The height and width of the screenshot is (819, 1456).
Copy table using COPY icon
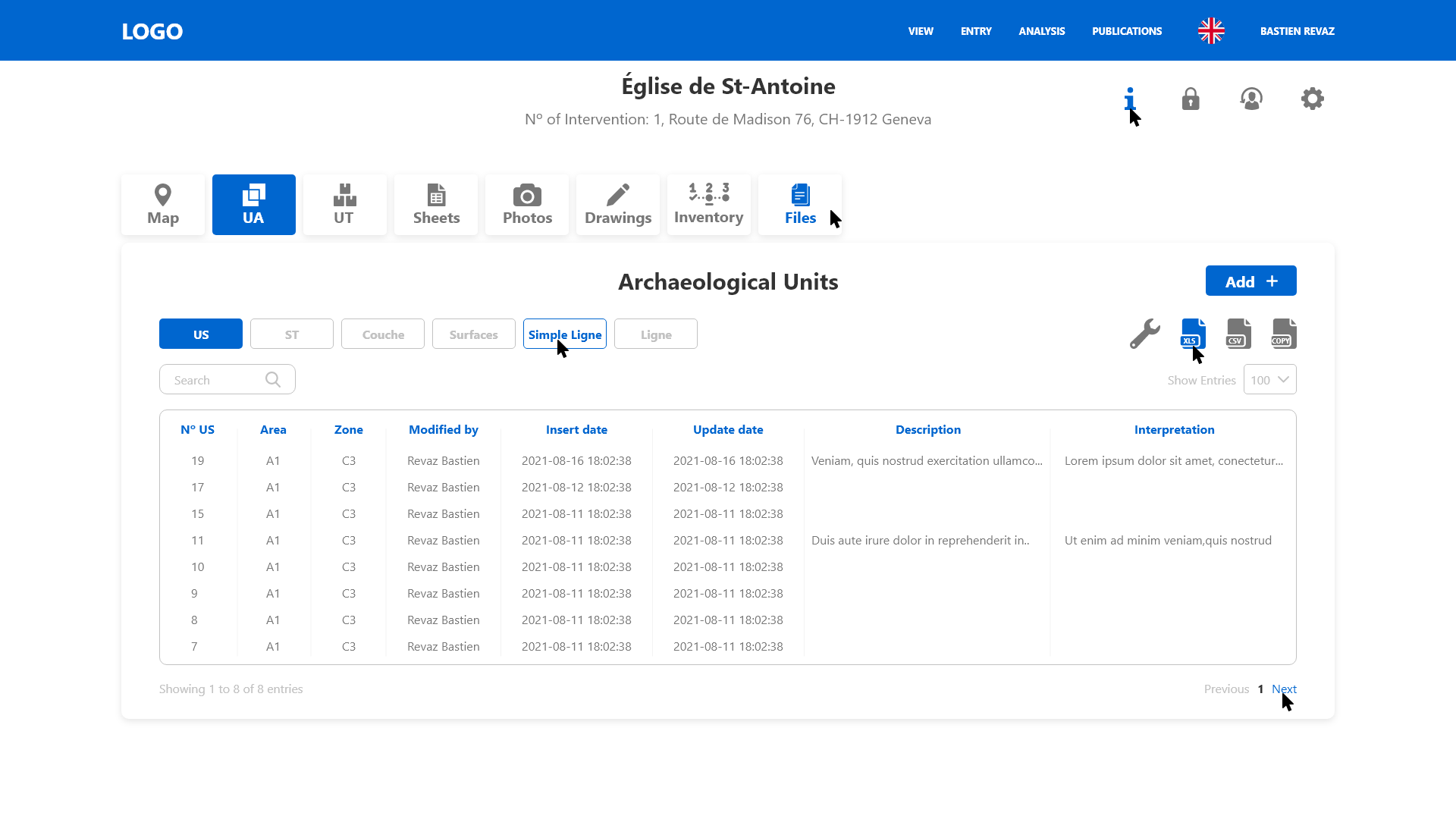(x=1284, y=334)
